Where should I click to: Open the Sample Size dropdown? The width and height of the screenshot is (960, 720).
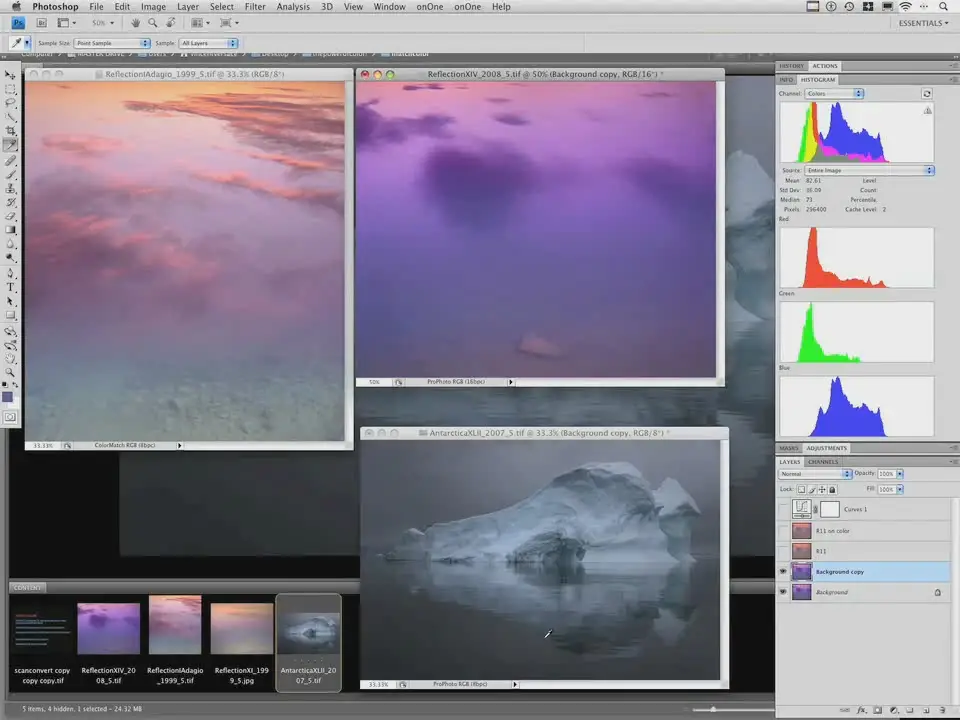pos(112,43)
